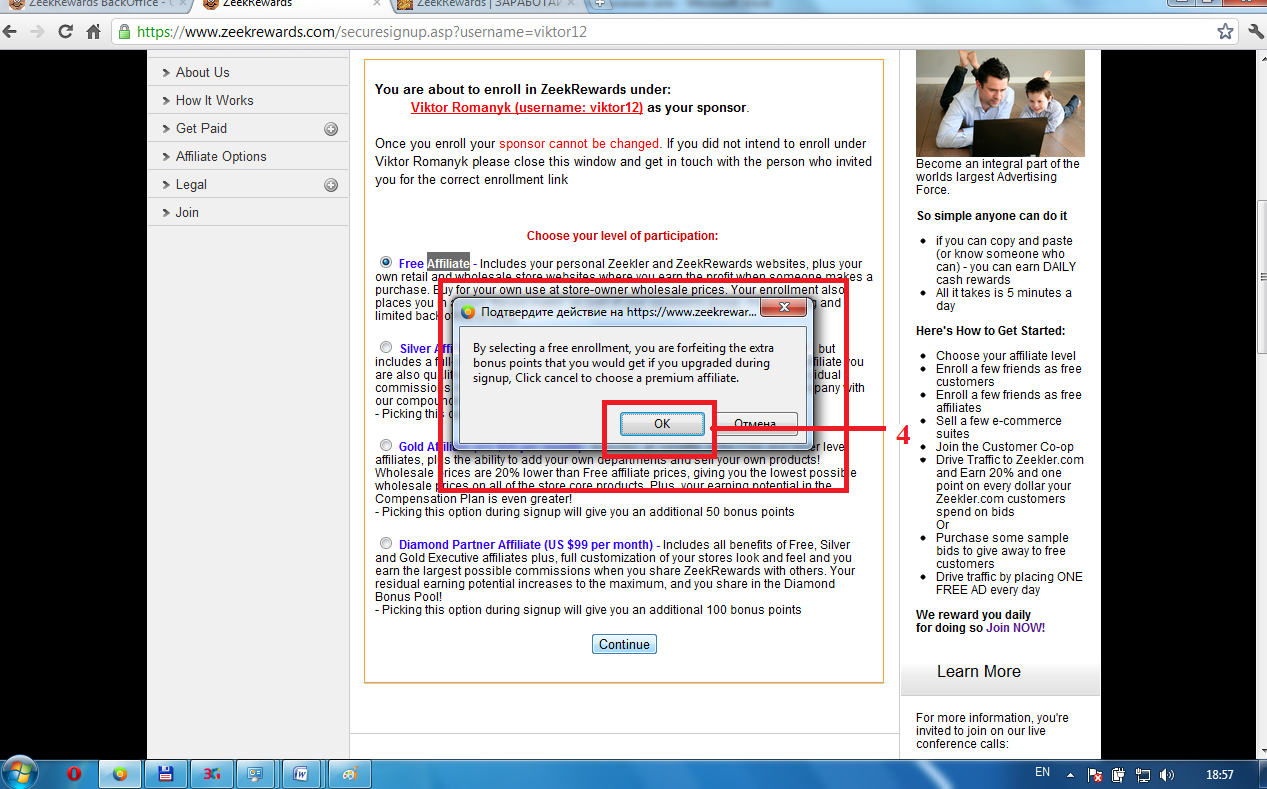Click the network tray icon
Image resolution: width=1267 pixels, height=789 pixels.
pos(1143,774)
